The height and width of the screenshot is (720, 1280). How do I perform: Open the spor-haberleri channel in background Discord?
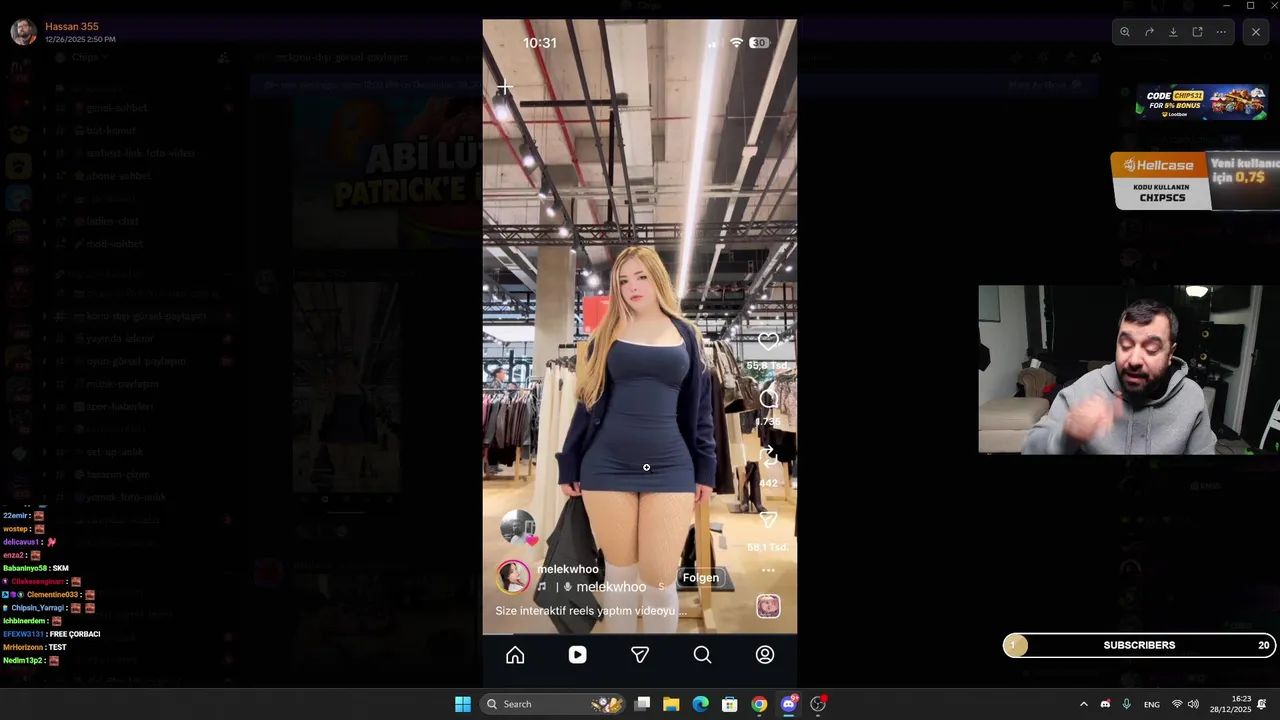119,407
